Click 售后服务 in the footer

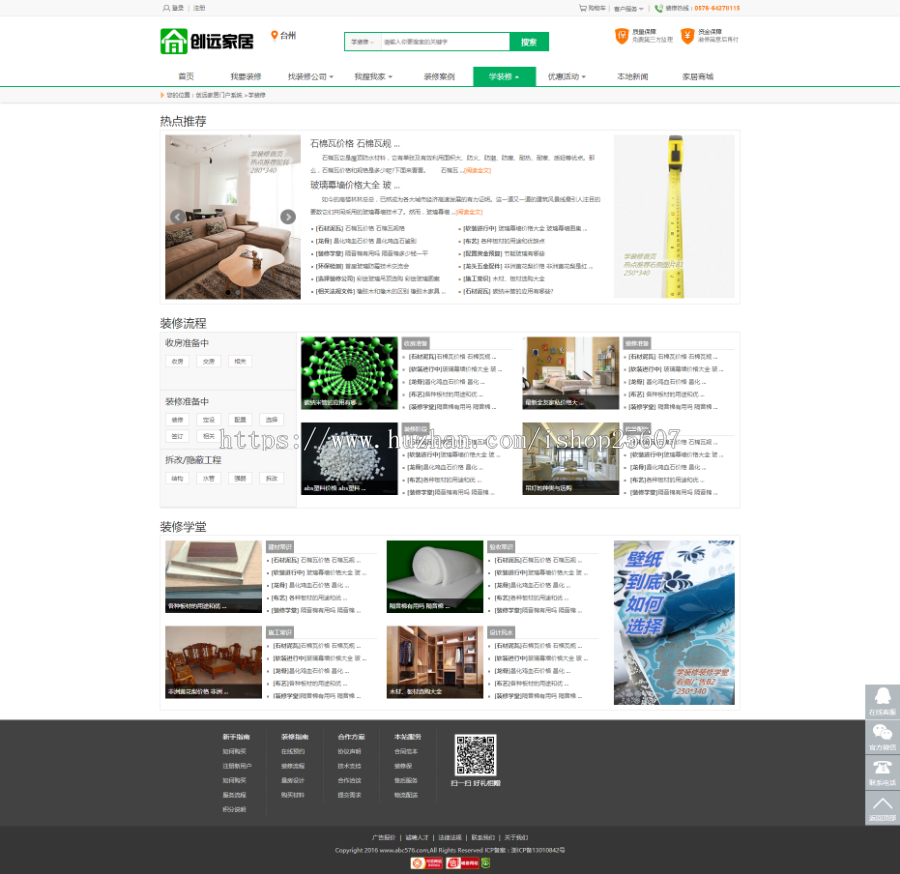(x=406, y=780)
